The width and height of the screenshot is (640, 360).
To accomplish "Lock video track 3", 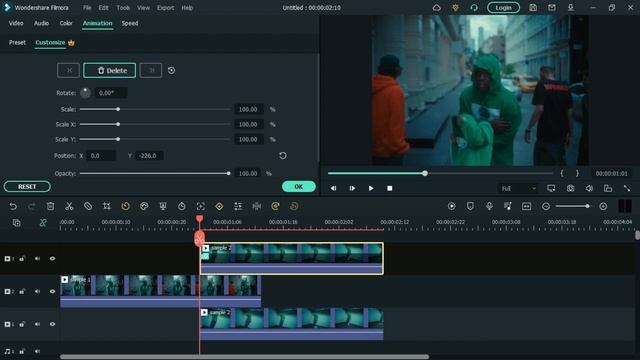I will 22,258.
